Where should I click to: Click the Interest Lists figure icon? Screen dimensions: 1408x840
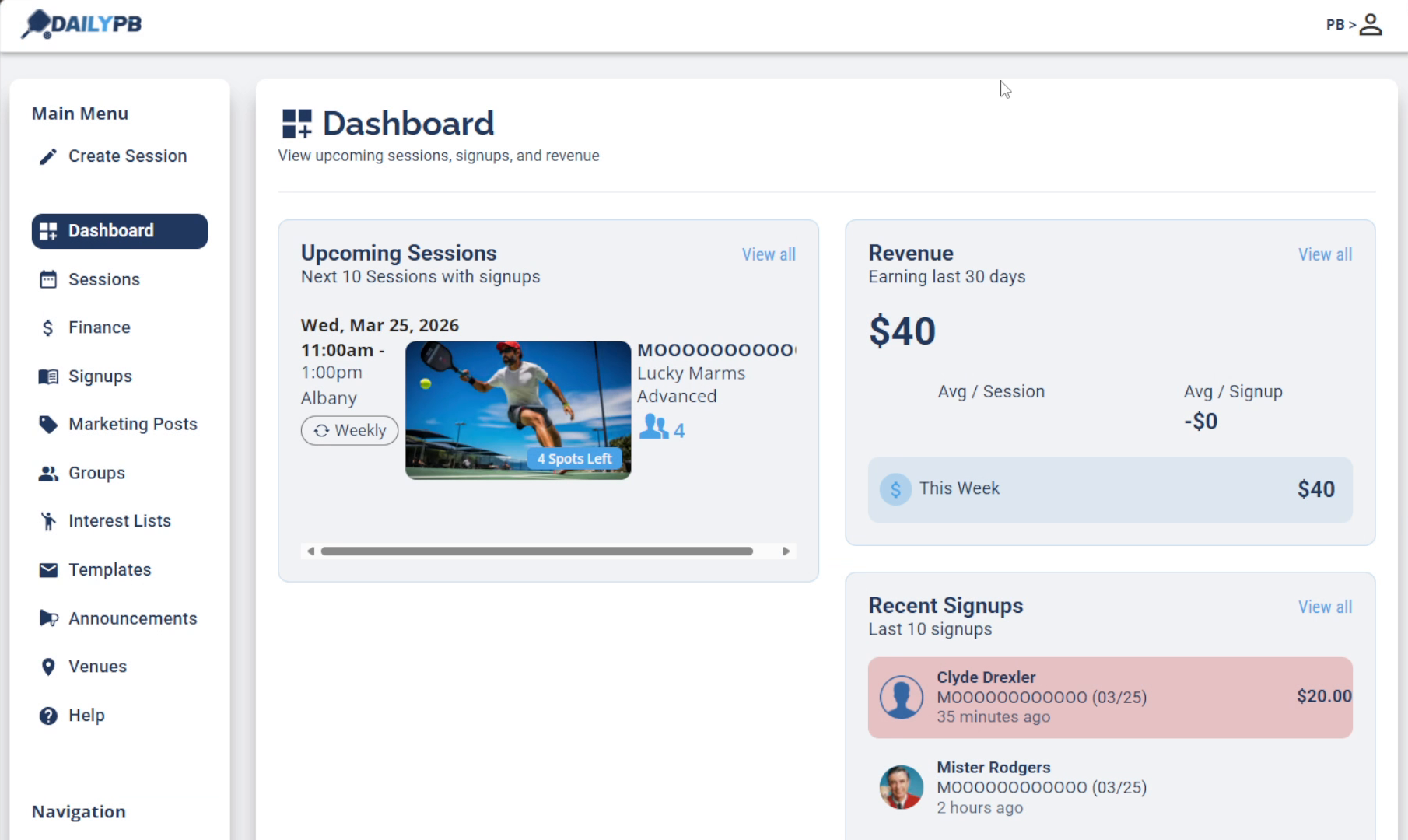(48, 521)
